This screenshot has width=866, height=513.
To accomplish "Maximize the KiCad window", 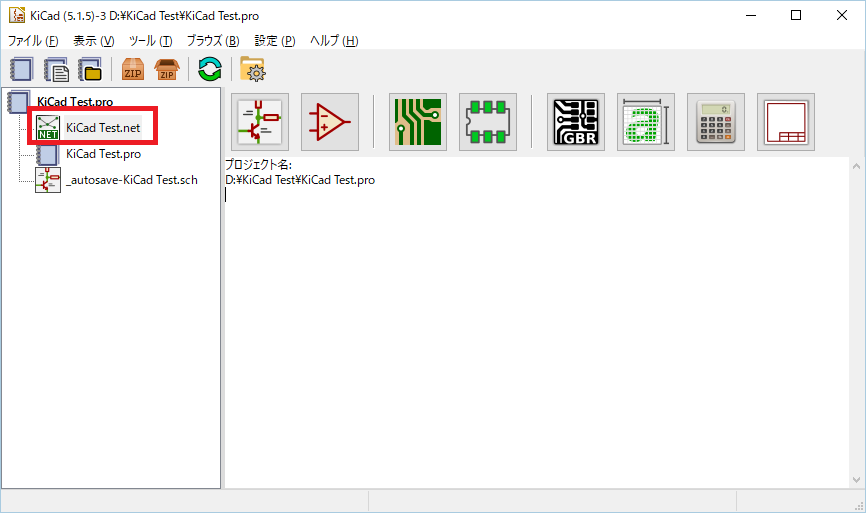I will 796,15.
